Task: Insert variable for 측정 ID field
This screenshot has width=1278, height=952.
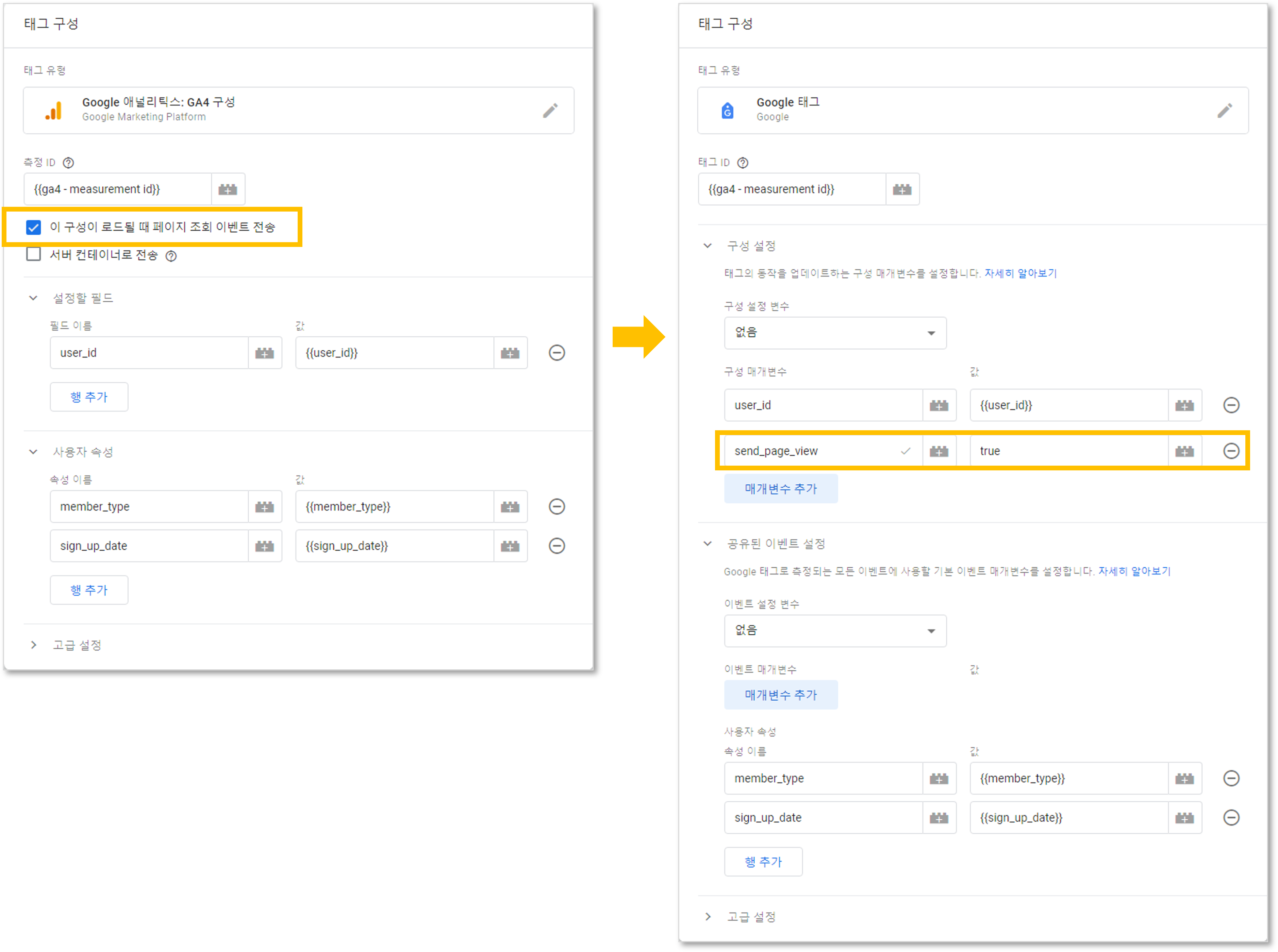Action: [228, 189]
